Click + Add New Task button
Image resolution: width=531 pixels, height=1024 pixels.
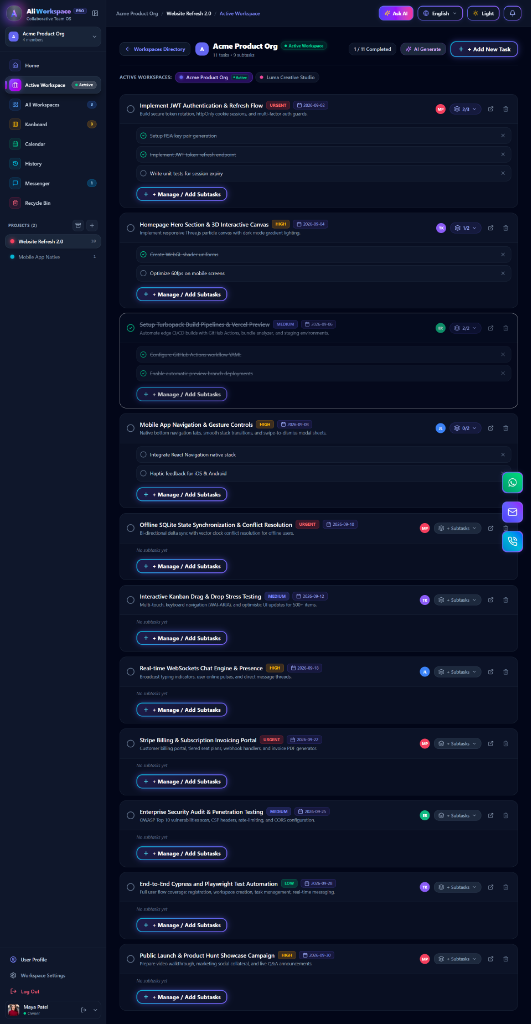[x=484, y=49]
